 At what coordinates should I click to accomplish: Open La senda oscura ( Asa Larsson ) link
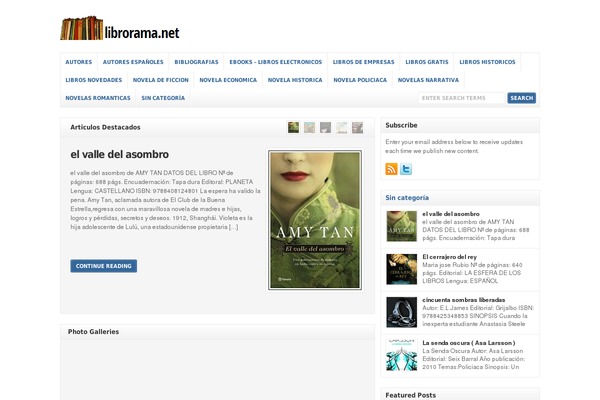tap(468, 343)
